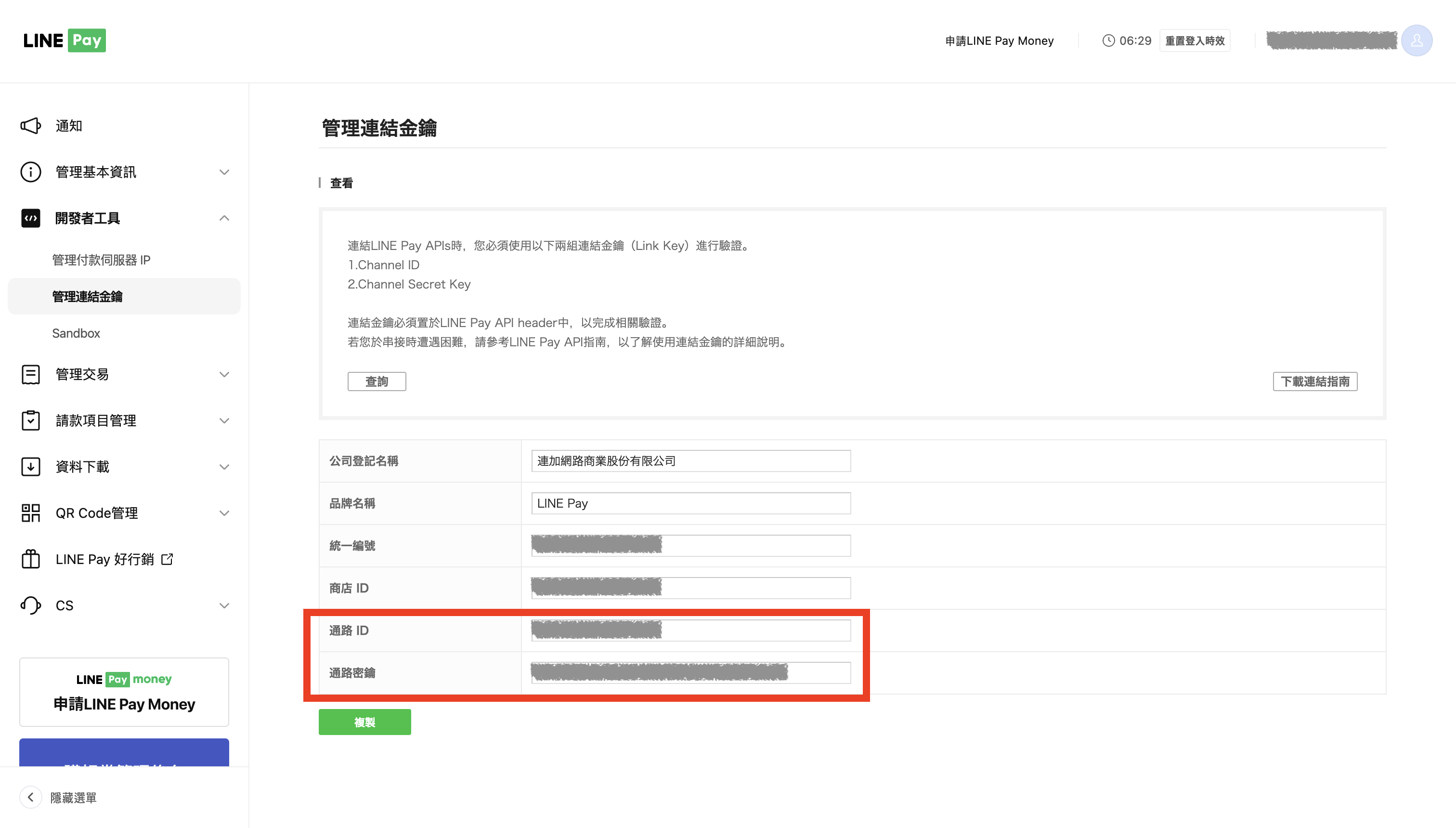The width and height of the screenshot is (1456, 828).
Task: Click the LINE Pay logo
Action: (64, 40)
